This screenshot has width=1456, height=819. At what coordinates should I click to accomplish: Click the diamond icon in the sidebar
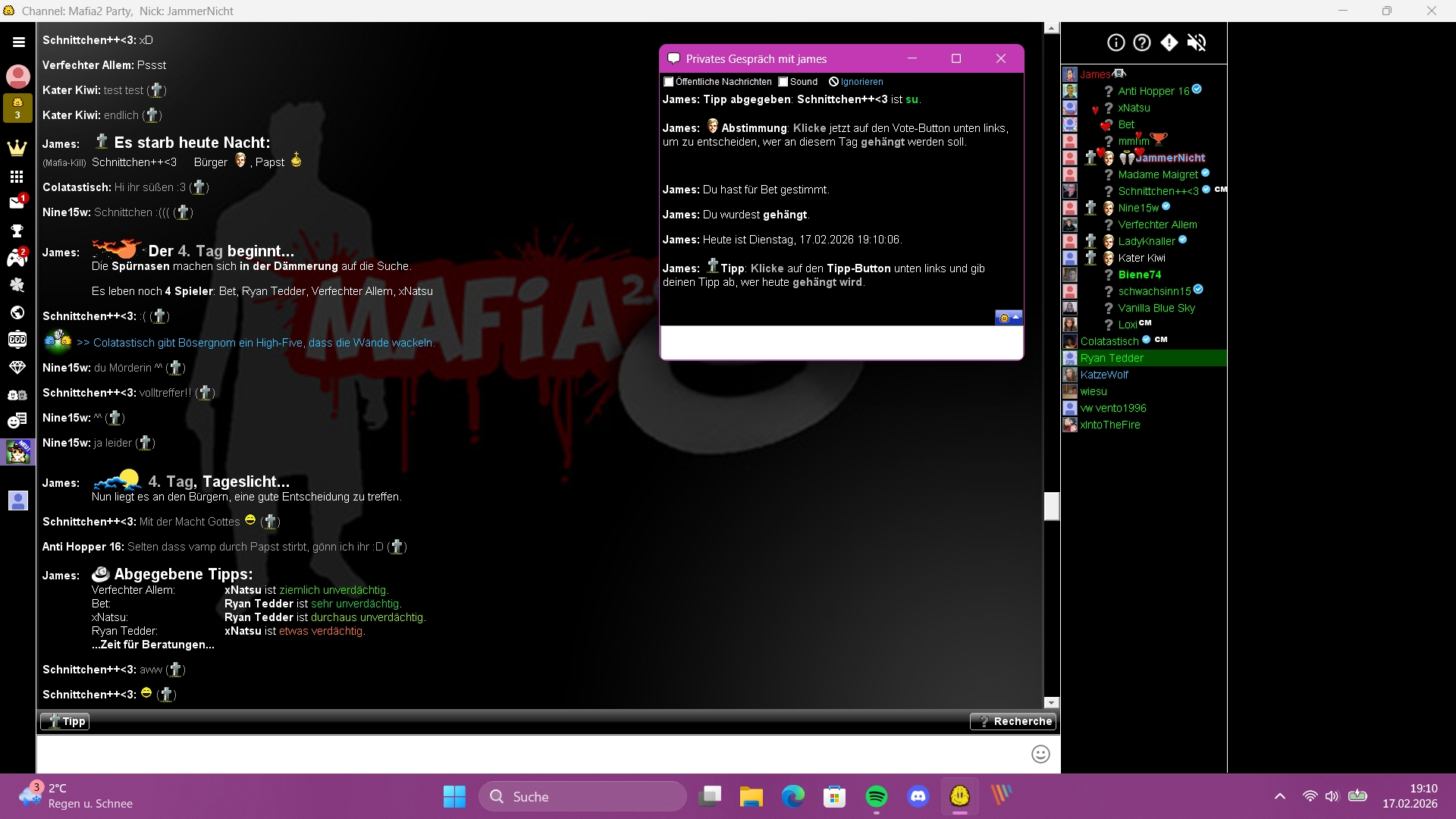17,367
